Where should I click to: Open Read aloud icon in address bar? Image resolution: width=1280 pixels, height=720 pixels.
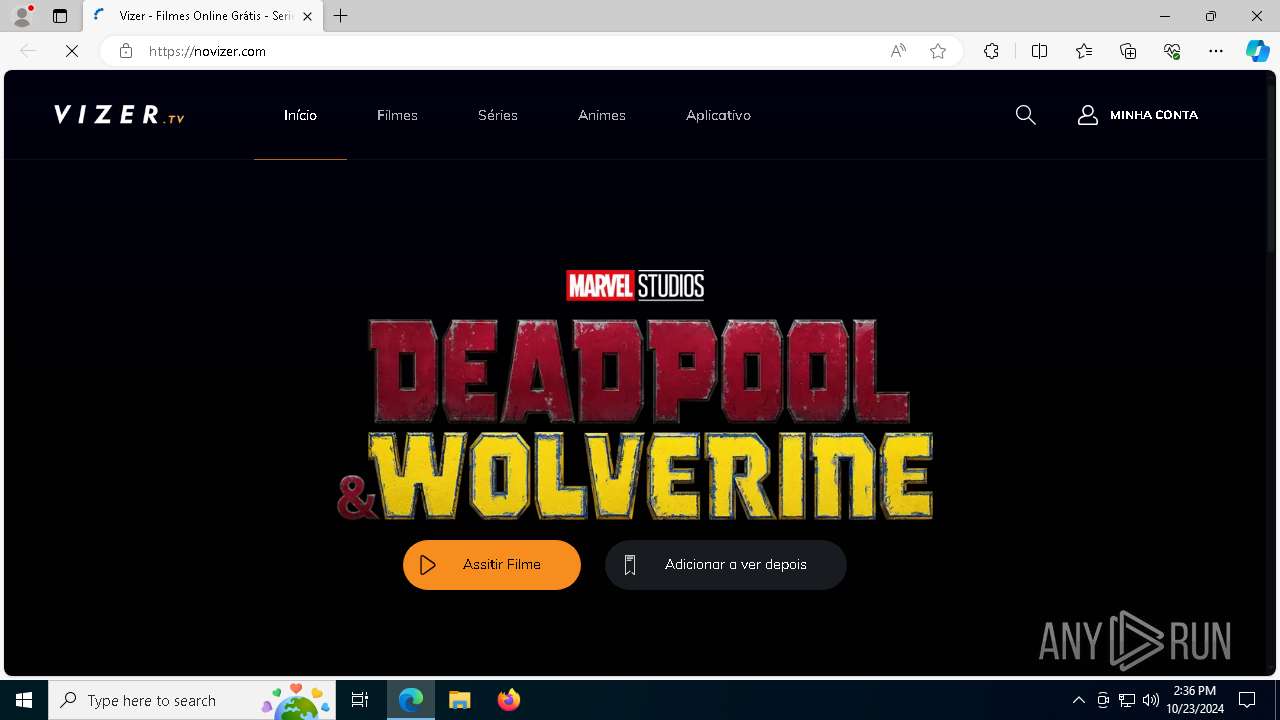coord(898,51)
